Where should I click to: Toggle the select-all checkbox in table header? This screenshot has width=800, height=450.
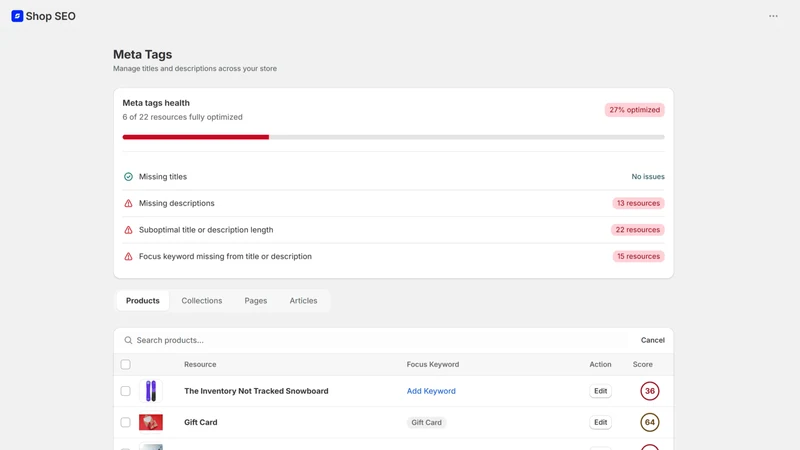[x=126, y=364]
